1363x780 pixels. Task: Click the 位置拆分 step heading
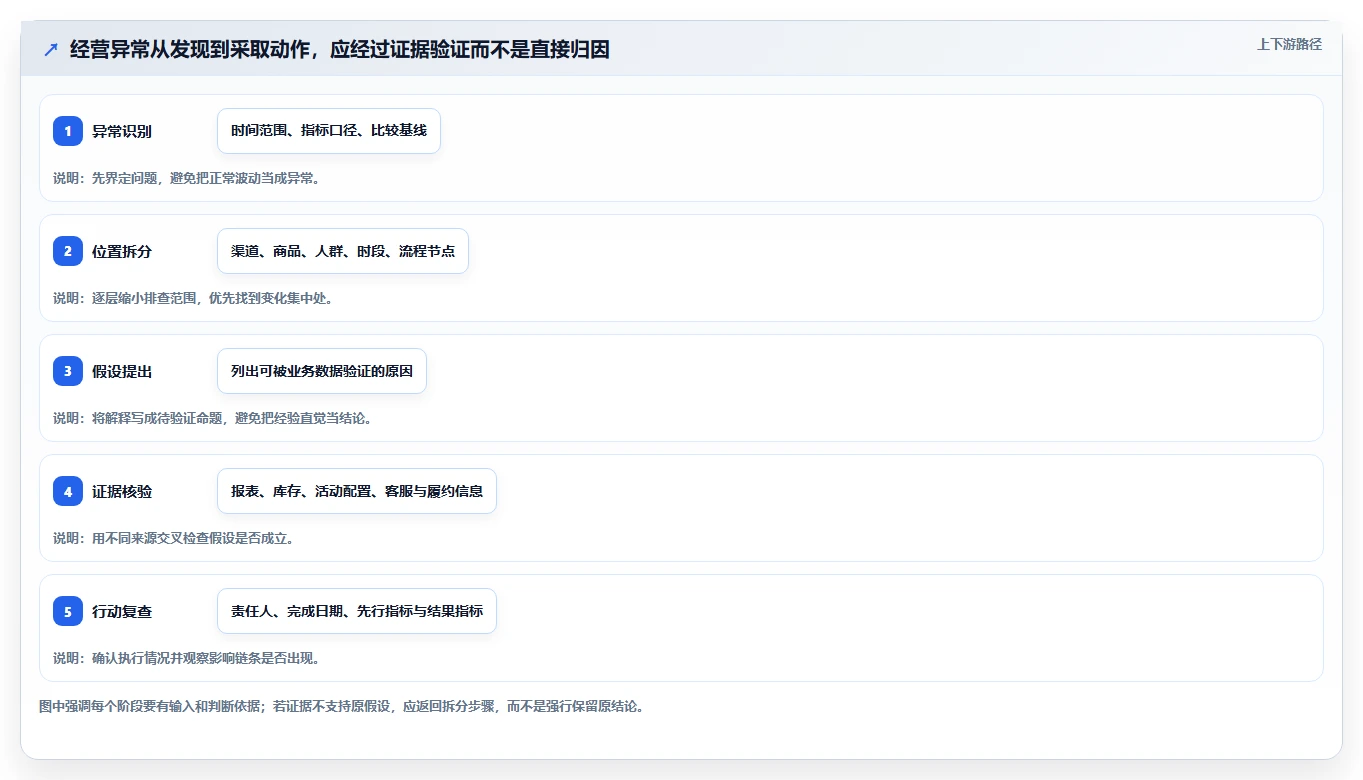[122, 251]
